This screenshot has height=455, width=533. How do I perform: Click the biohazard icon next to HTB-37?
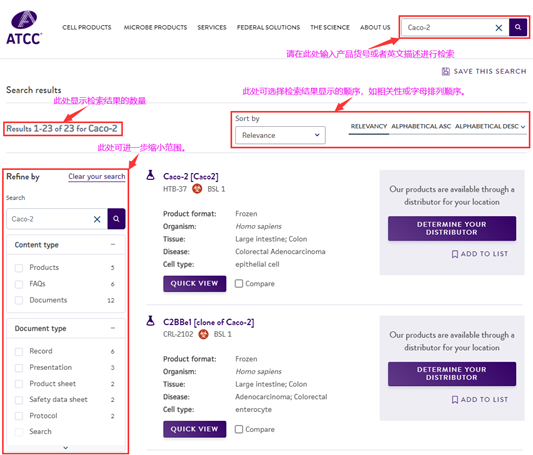(x=197, y=189)
